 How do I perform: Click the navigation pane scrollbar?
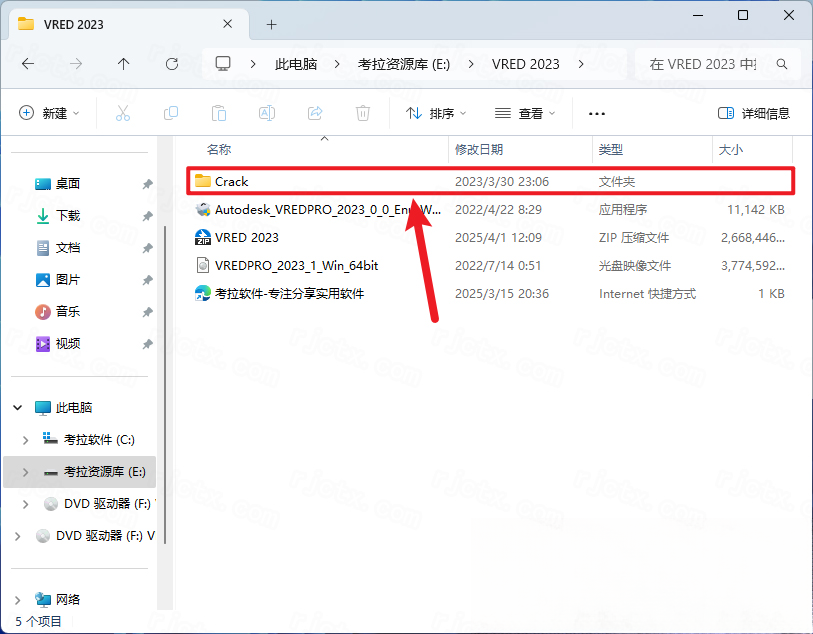coord(165,385)
